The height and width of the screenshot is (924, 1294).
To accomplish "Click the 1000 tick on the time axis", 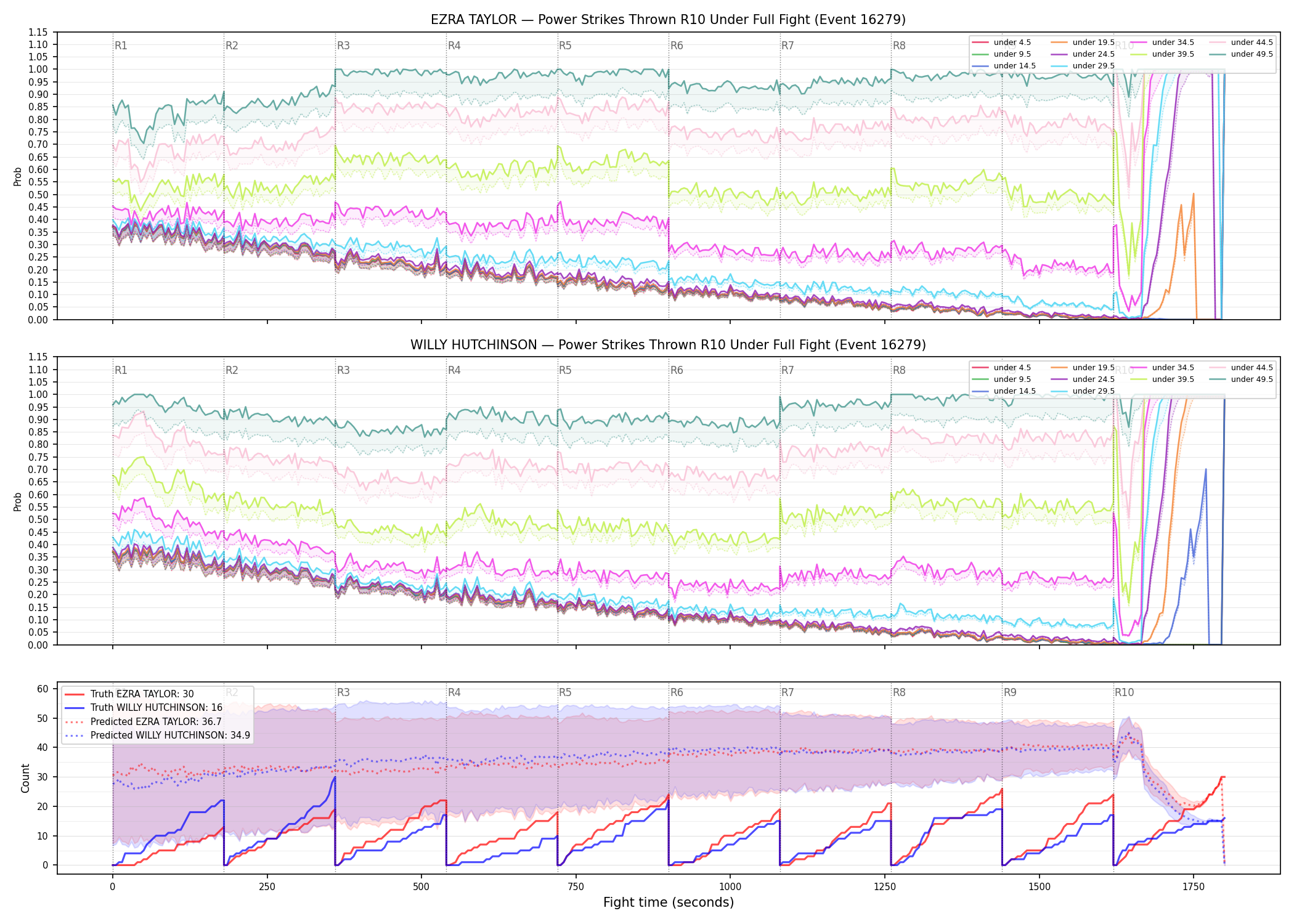I will pyautogui.click(x=730, y=886).
